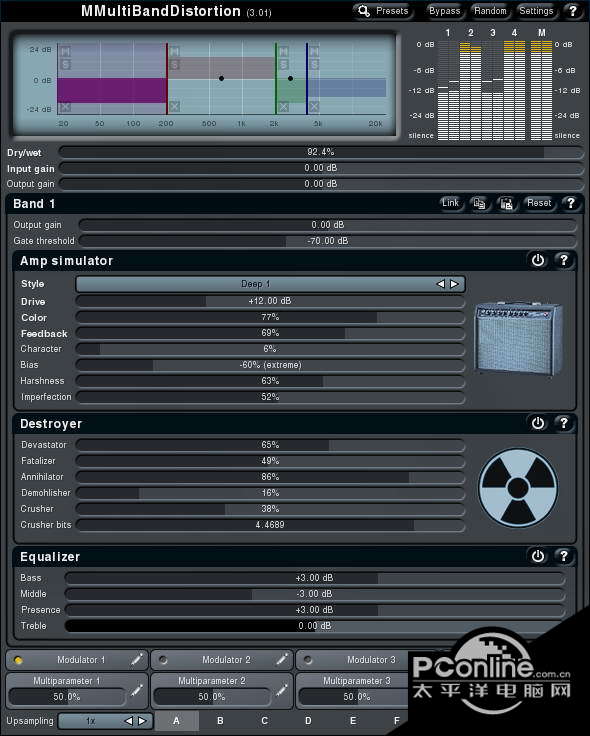Click the Drive slider at +12.00 dB

(270, 301)
